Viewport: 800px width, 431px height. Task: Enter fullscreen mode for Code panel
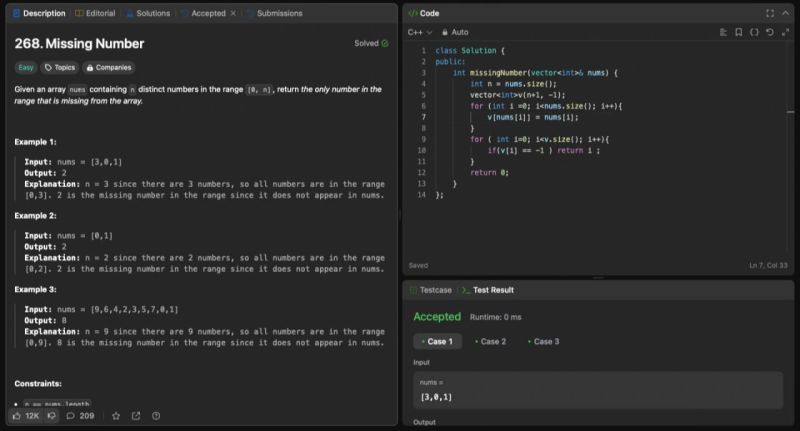[x=770, y=13]
